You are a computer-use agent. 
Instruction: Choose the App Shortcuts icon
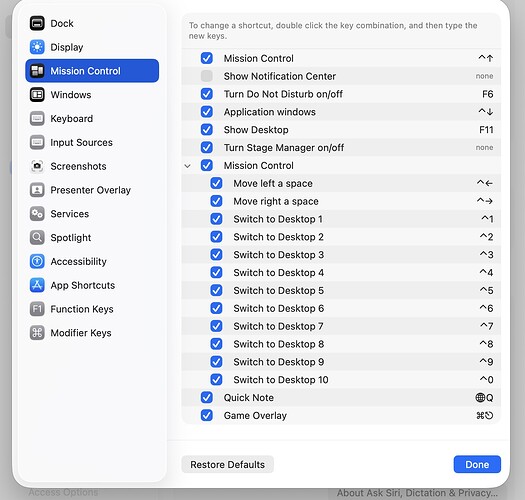pyautogui.click(x=37, y=285)
